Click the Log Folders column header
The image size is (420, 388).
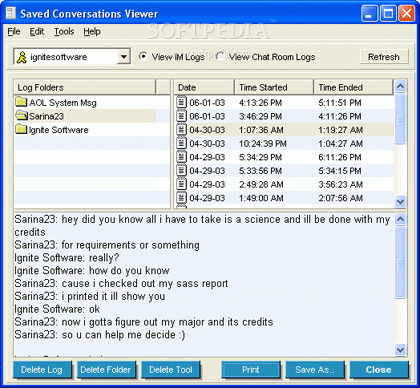click(85, 87)
